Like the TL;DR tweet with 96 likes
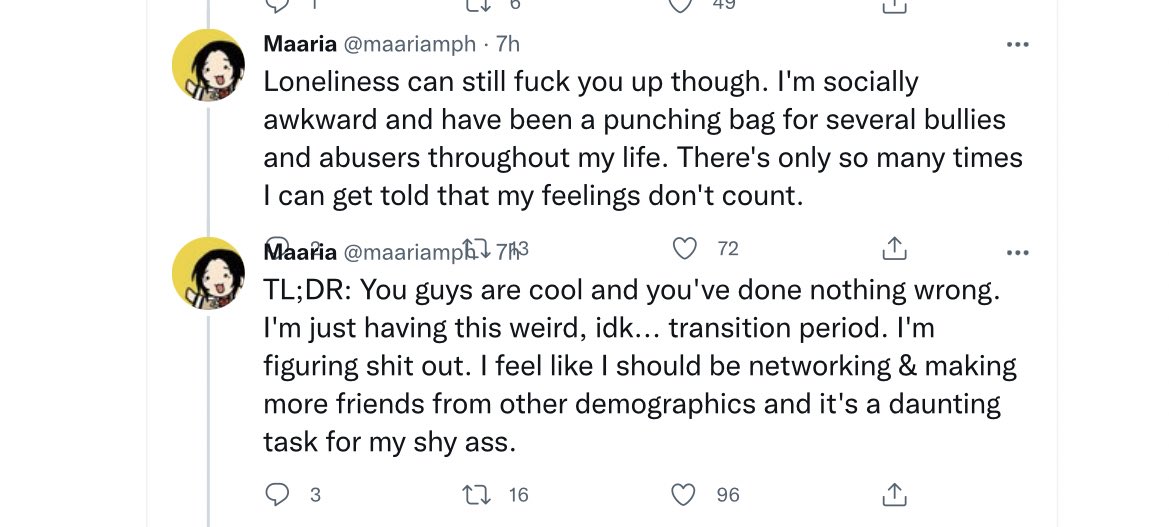1169x527 pixels. [x=685, y=494]
